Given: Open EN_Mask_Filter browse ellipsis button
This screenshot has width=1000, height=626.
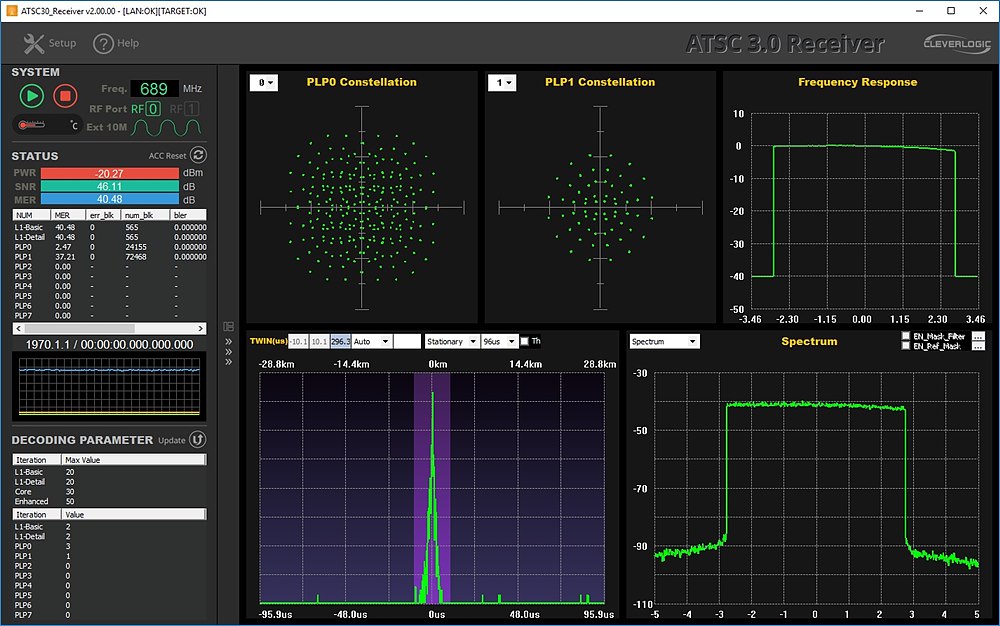Looking at the screenshot, I should pos(978,336).
